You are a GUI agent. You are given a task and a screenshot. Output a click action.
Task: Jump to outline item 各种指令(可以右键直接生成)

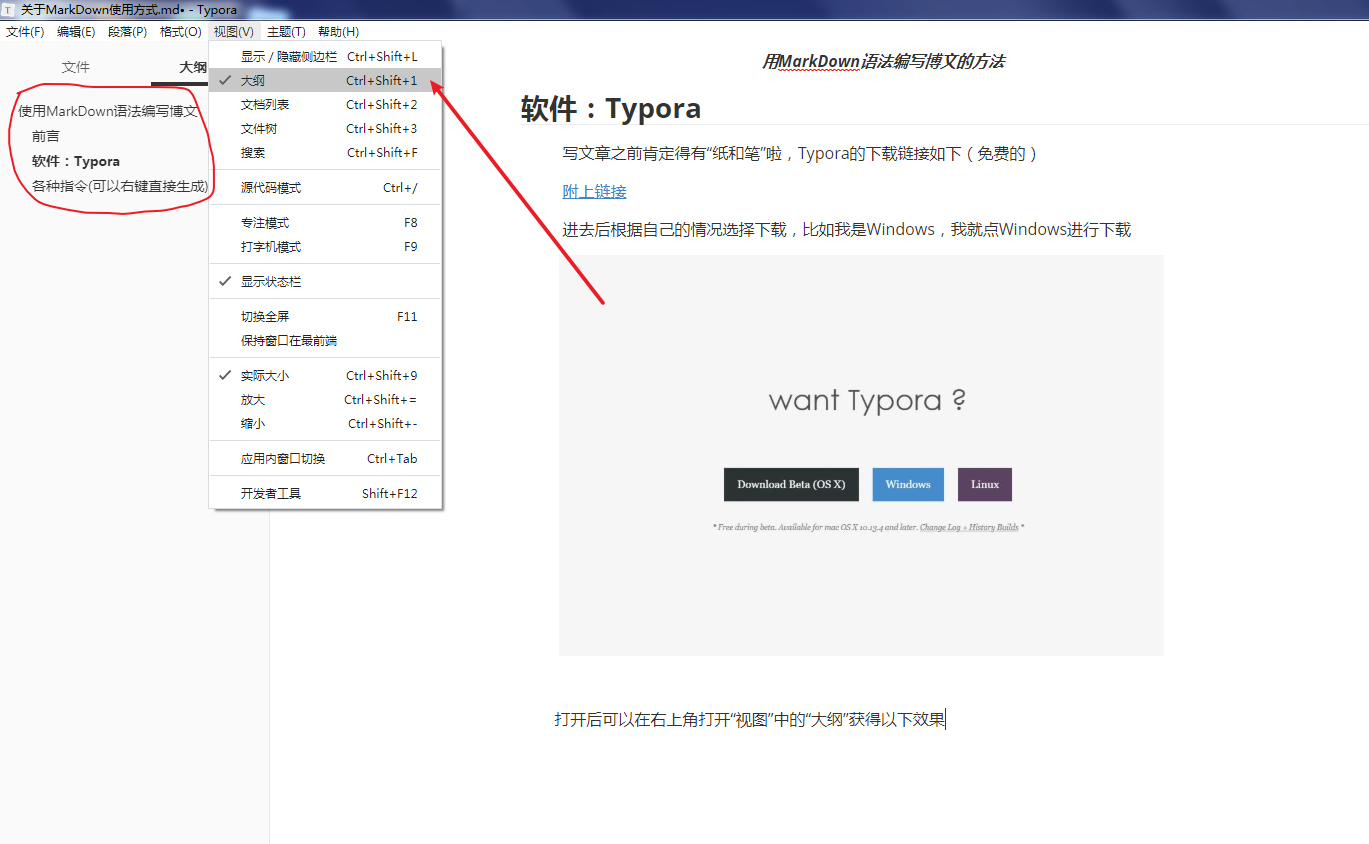120,185
